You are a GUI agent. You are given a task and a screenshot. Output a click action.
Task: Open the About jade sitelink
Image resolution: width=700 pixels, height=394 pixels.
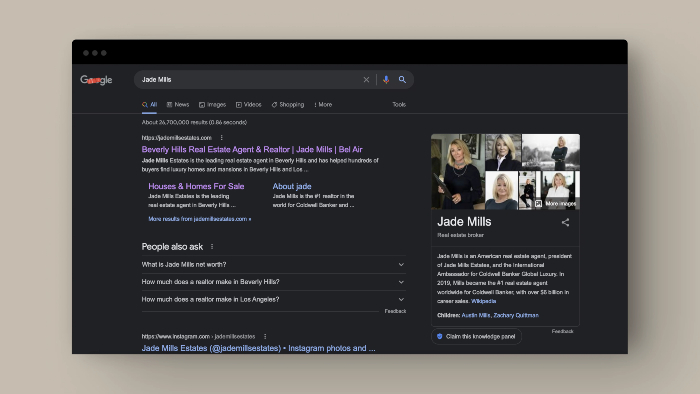292,186
